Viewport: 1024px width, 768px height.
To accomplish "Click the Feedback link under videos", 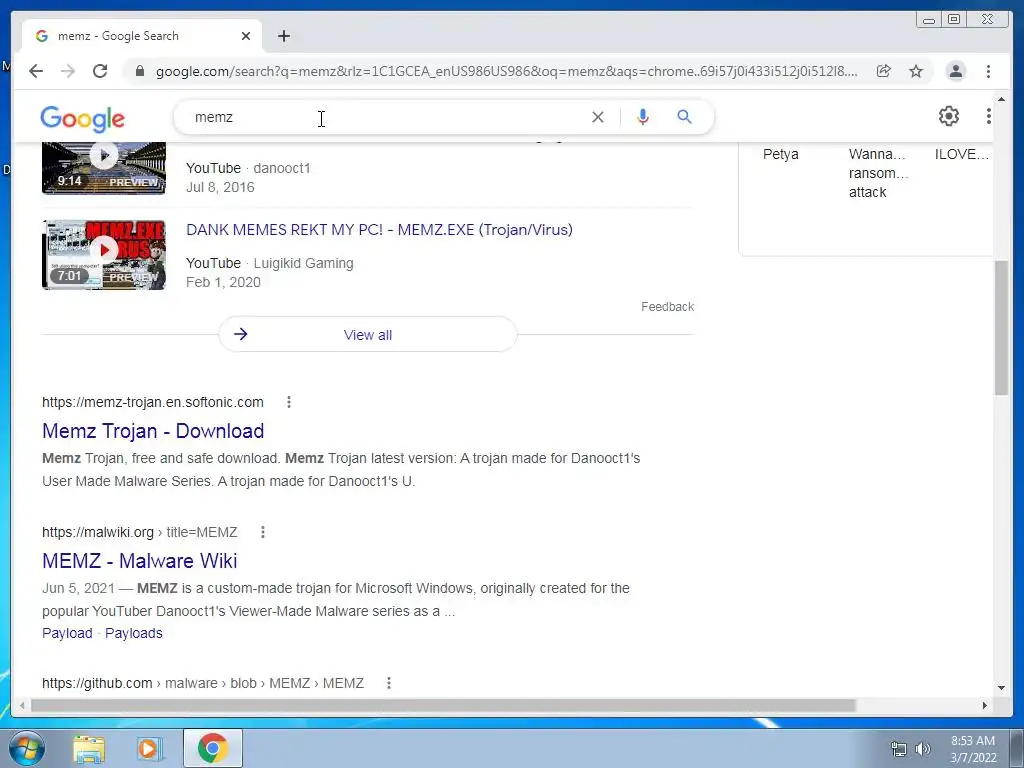I will point(667,307).
